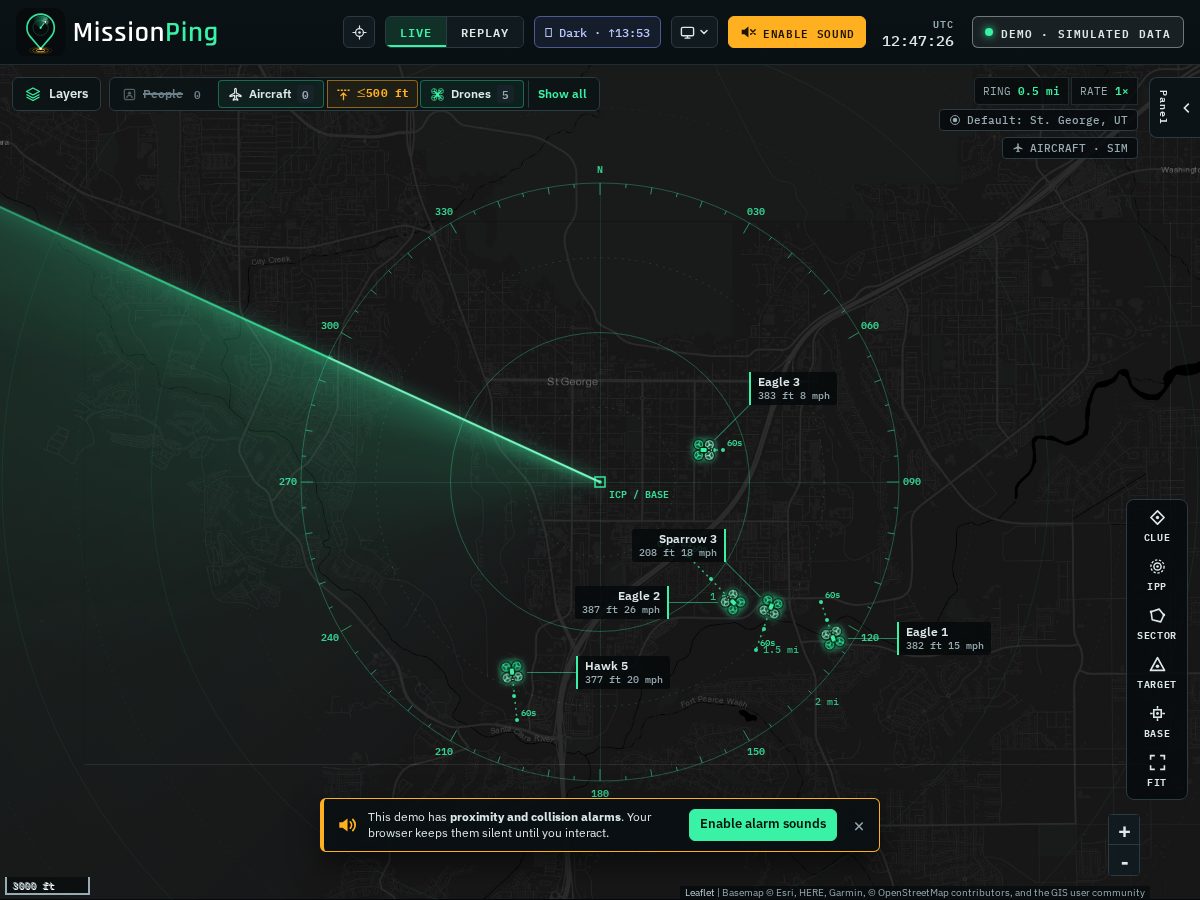Open the Eagle 1 label card
Viewport: 1200px width, 900px height.
[x=944, y=638]
